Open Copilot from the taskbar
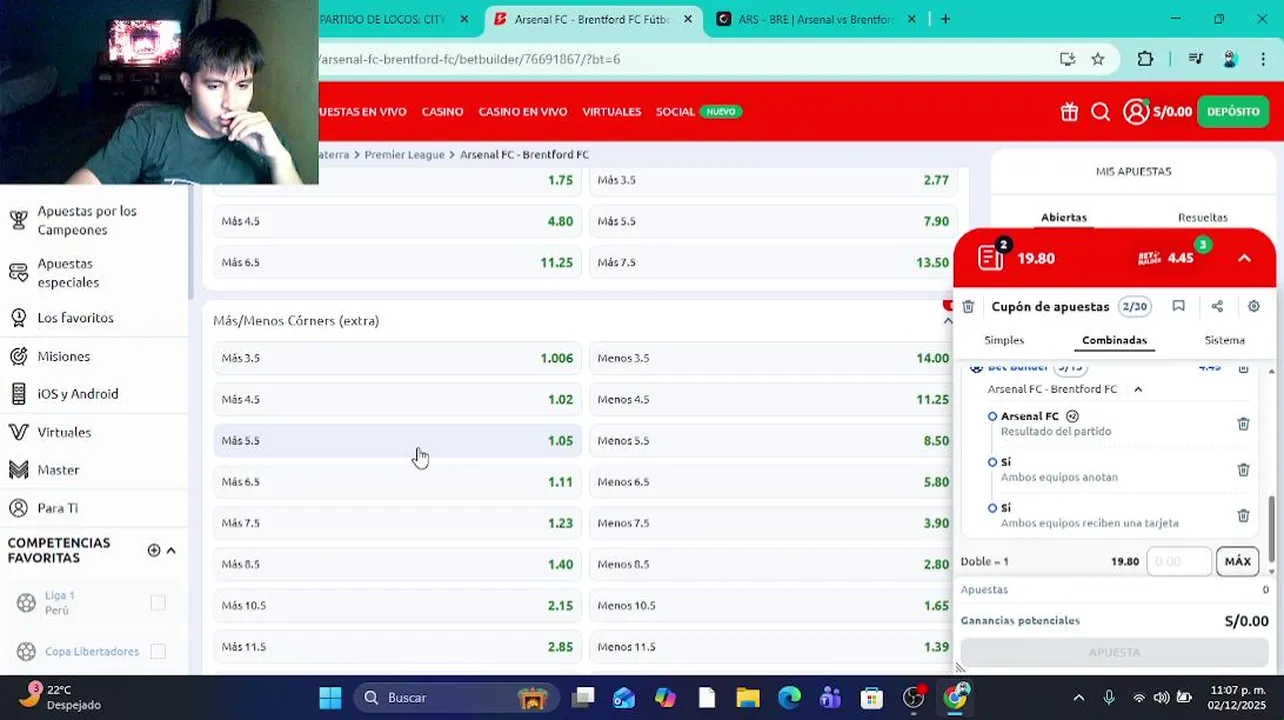This screenshot has width=1284, height=720. 665,697
